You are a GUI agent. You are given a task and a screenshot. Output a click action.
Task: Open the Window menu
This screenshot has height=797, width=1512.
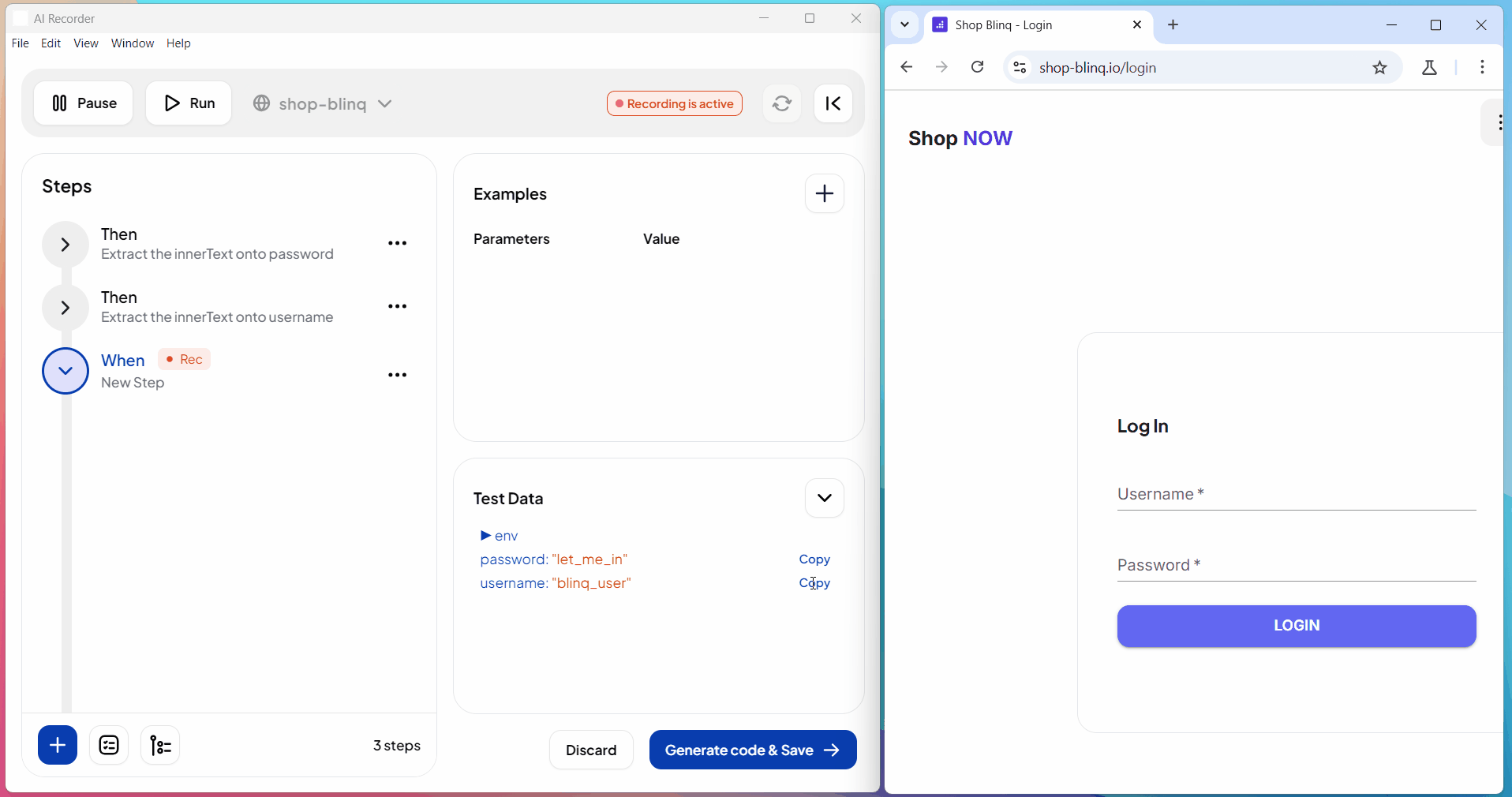132,43
